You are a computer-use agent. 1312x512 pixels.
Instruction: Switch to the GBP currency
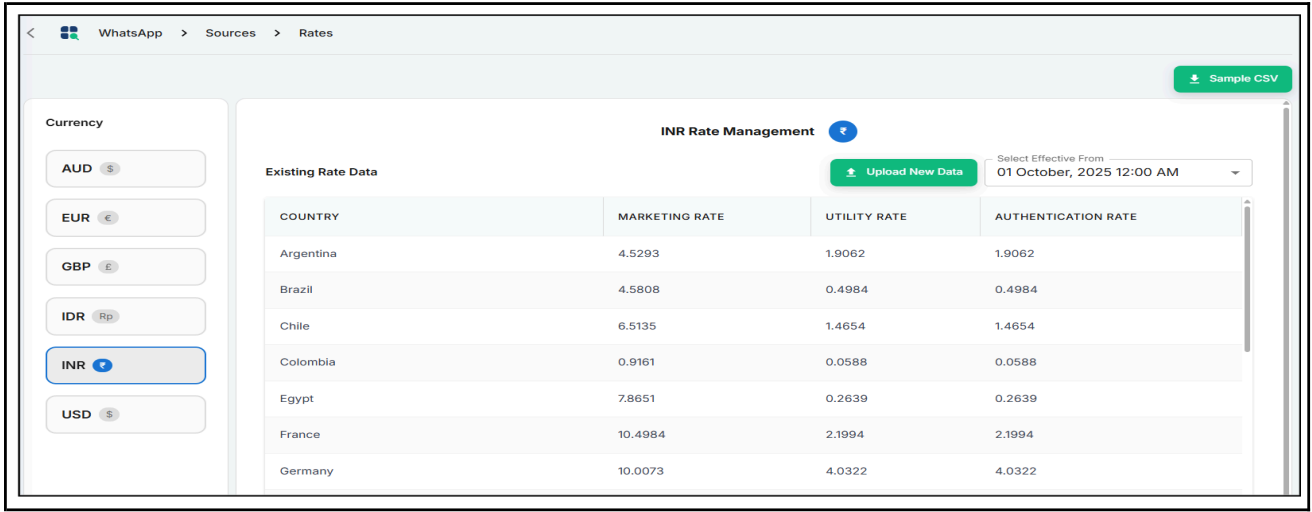(126, 267)
